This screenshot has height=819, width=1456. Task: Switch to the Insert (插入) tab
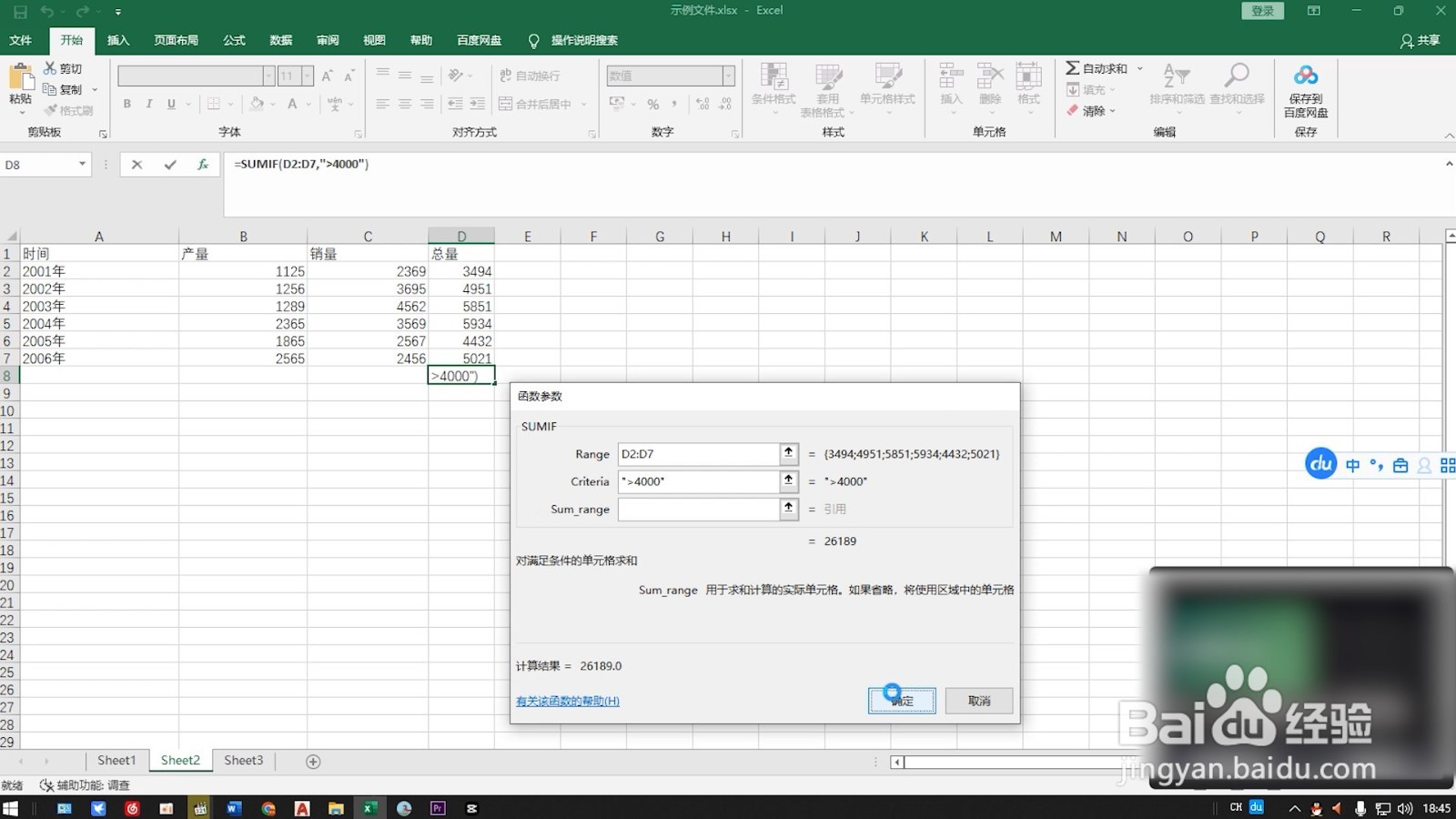[x=118, y=40]
